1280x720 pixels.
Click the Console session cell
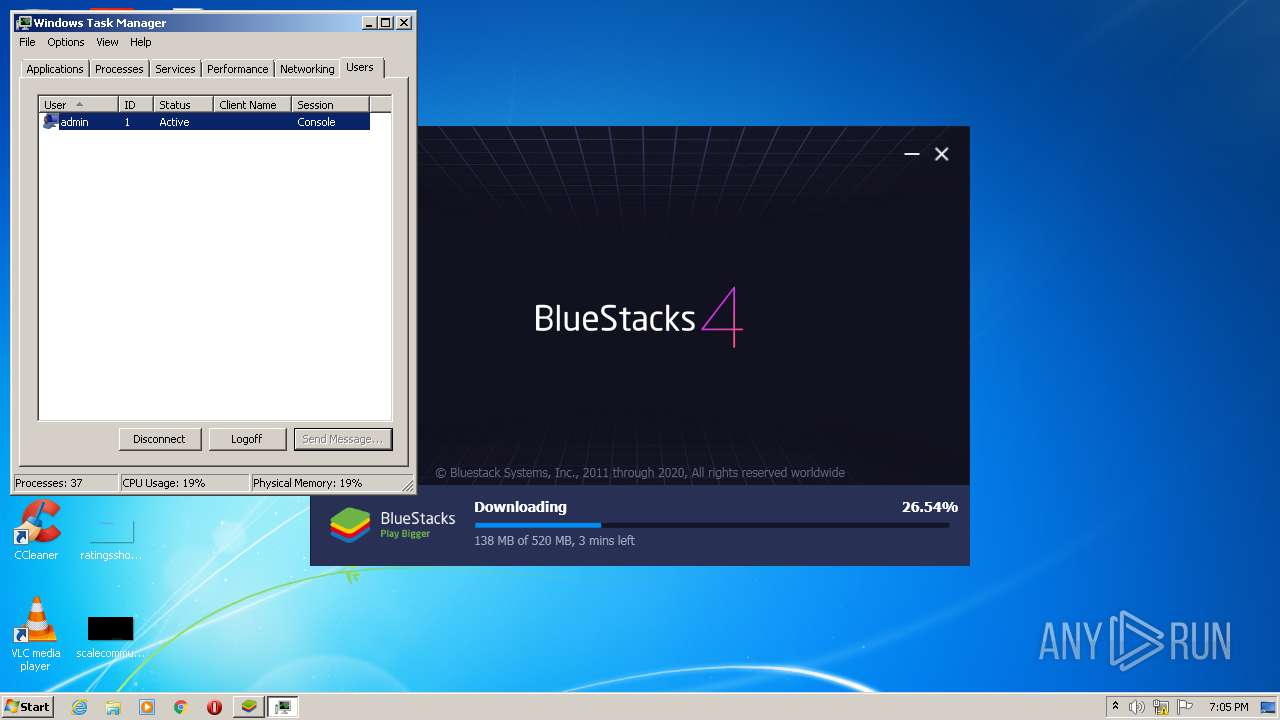click(x=316, y=122)
